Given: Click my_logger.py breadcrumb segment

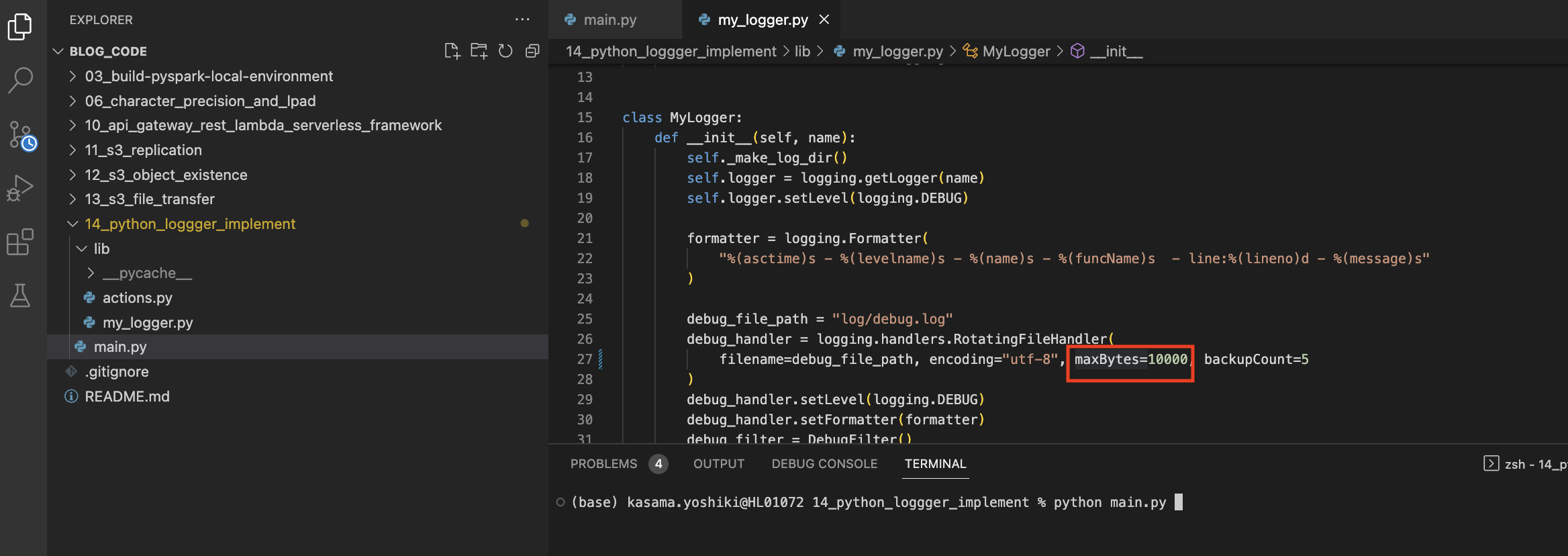Looking at the screenshot, I should [x=887, y=51].
